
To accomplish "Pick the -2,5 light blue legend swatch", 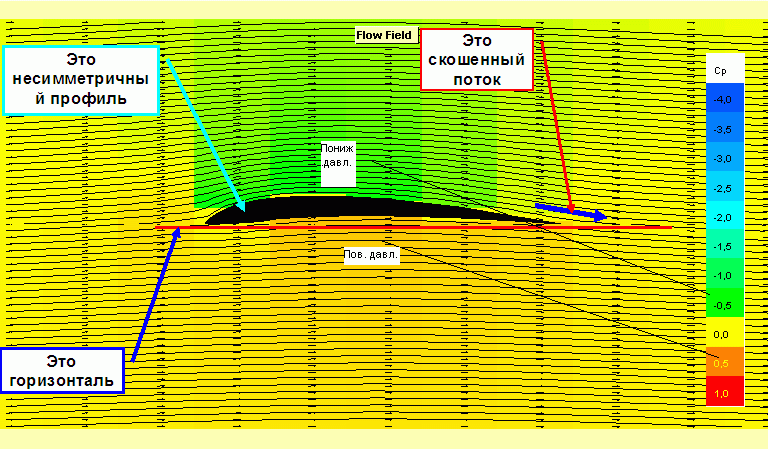I will pos(720,187).
